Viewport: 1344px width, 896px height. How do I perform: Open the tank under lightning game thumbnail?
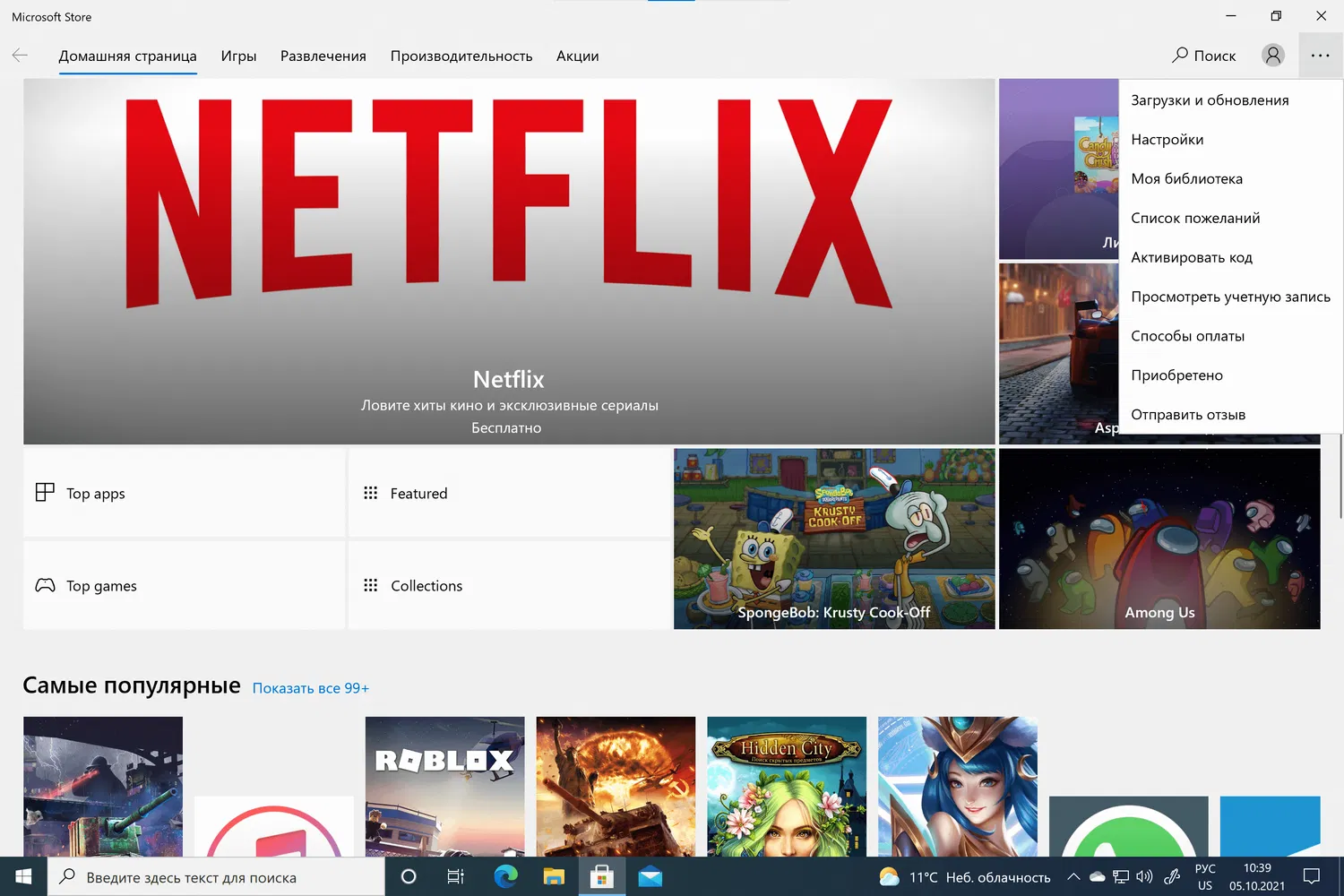103,786
